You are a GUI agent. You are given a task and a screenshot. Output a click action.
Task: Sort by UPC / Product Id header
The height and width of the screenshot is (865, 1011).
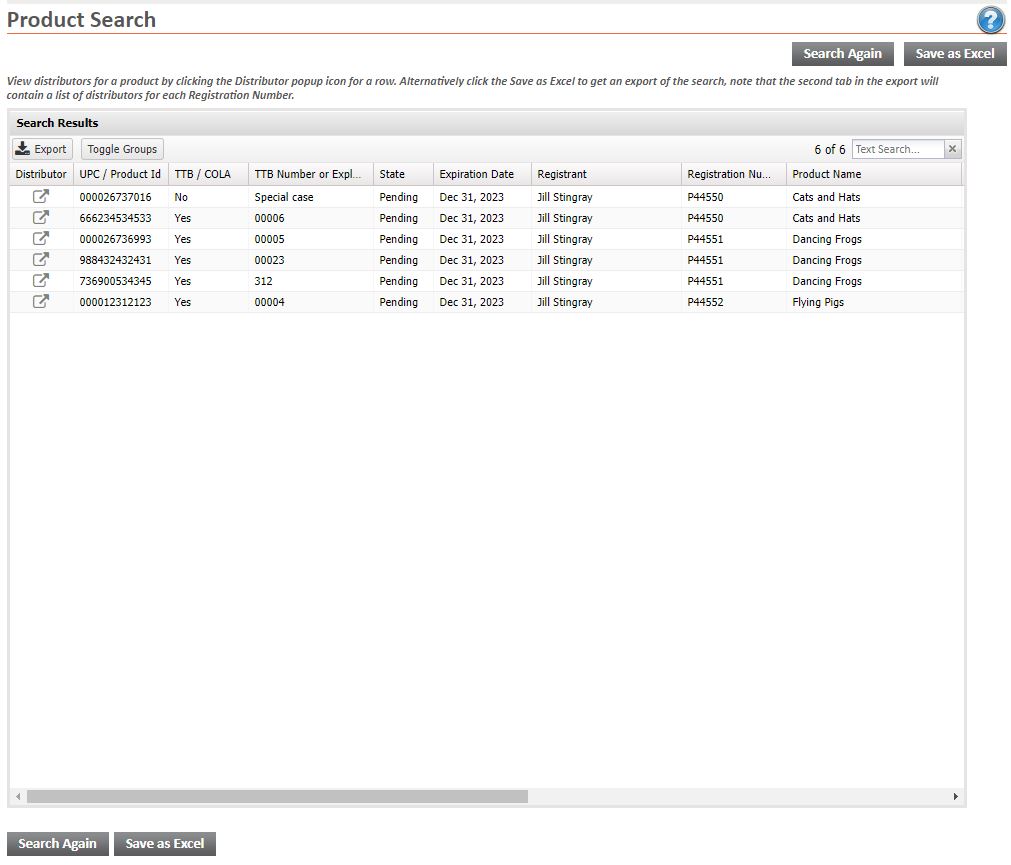coord(121,174)
